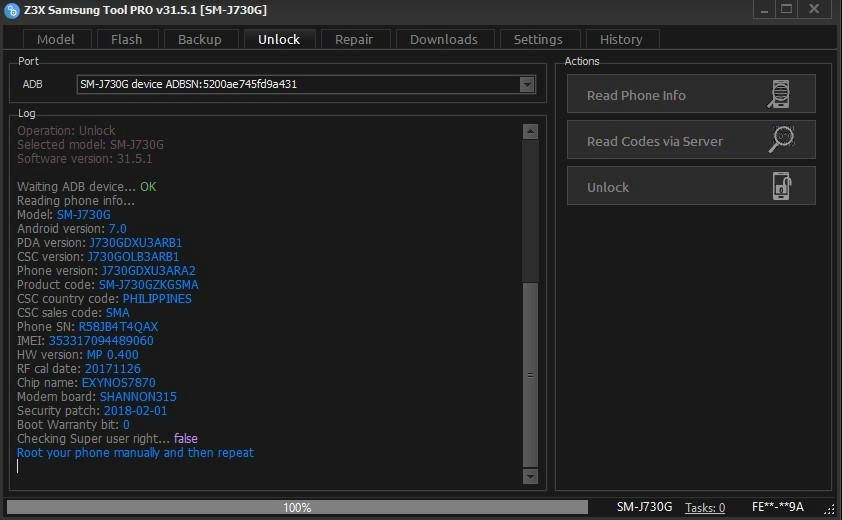Click the Boot Warranty bit 0 value

pyautogui.click(x=126, y=424)
